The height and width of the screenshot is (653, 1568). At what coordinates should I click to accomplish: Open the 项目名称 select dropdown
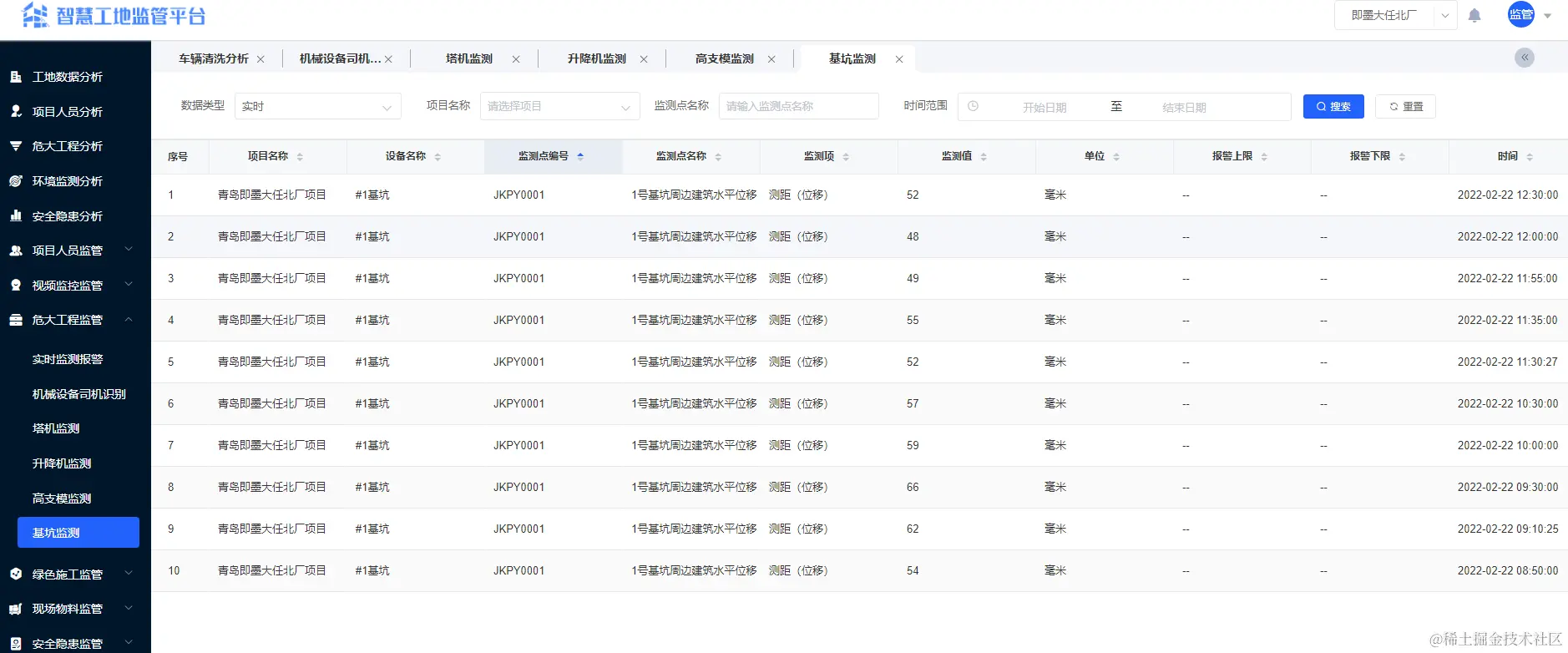(x=559, y=106)
